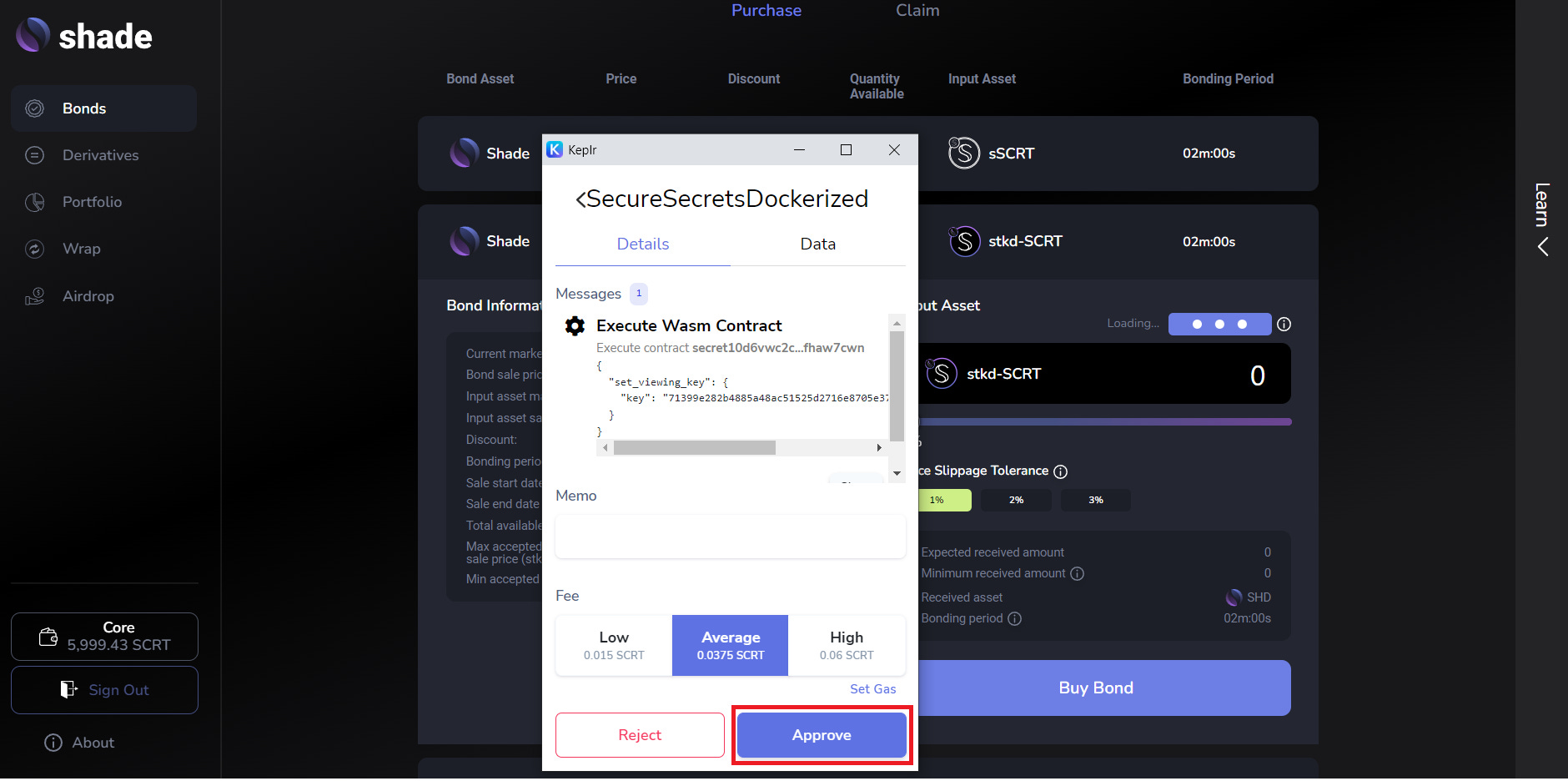Image resolution: width=1568 pixels, height=781 pixels.
Task: Click the message box horizontal scrollbar thumb
Action: 695,448
